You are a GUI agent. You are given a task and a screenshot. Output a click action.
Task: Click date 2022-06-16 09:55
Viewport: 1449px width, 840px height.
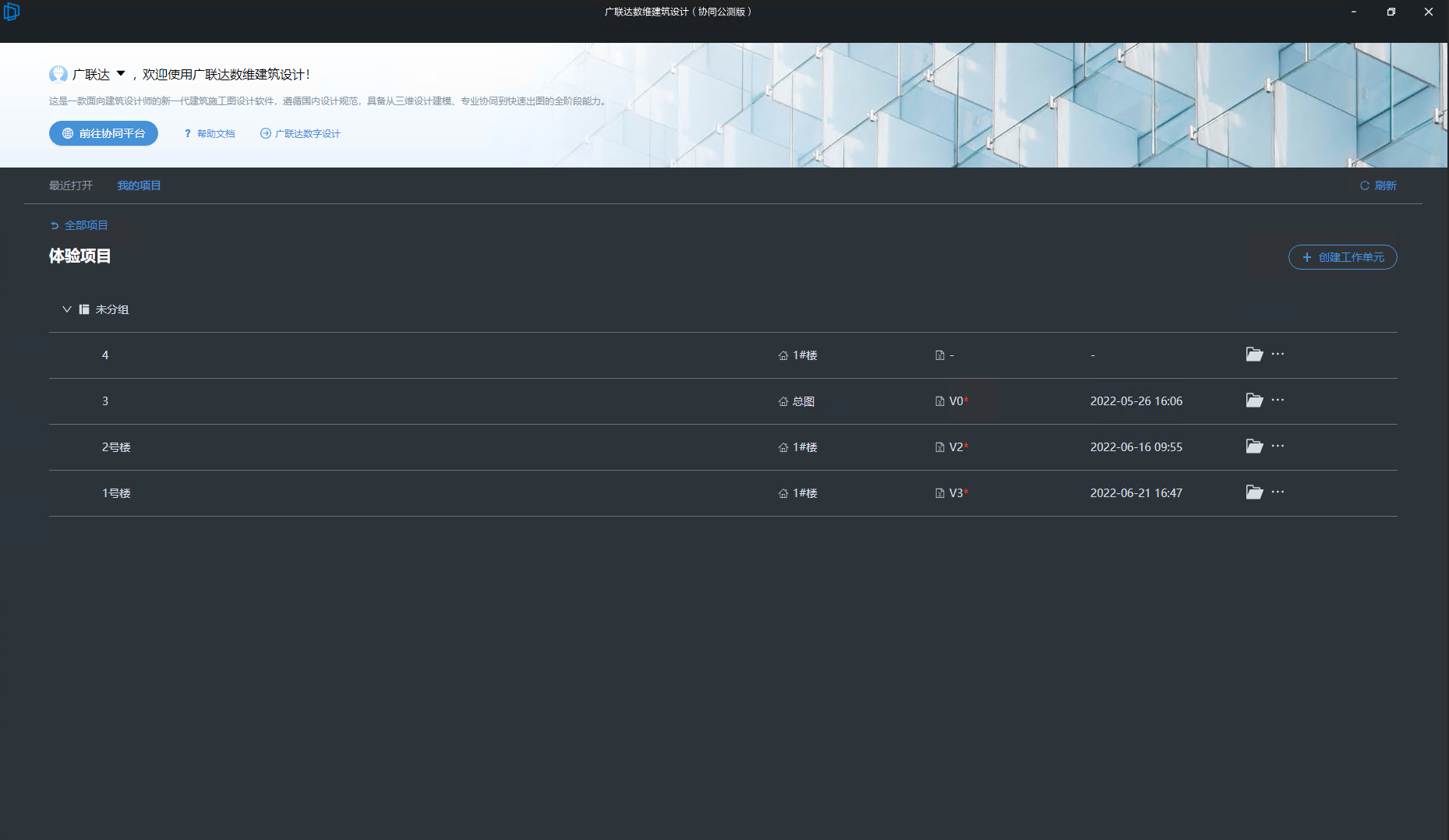click(x=1136, y=447)
